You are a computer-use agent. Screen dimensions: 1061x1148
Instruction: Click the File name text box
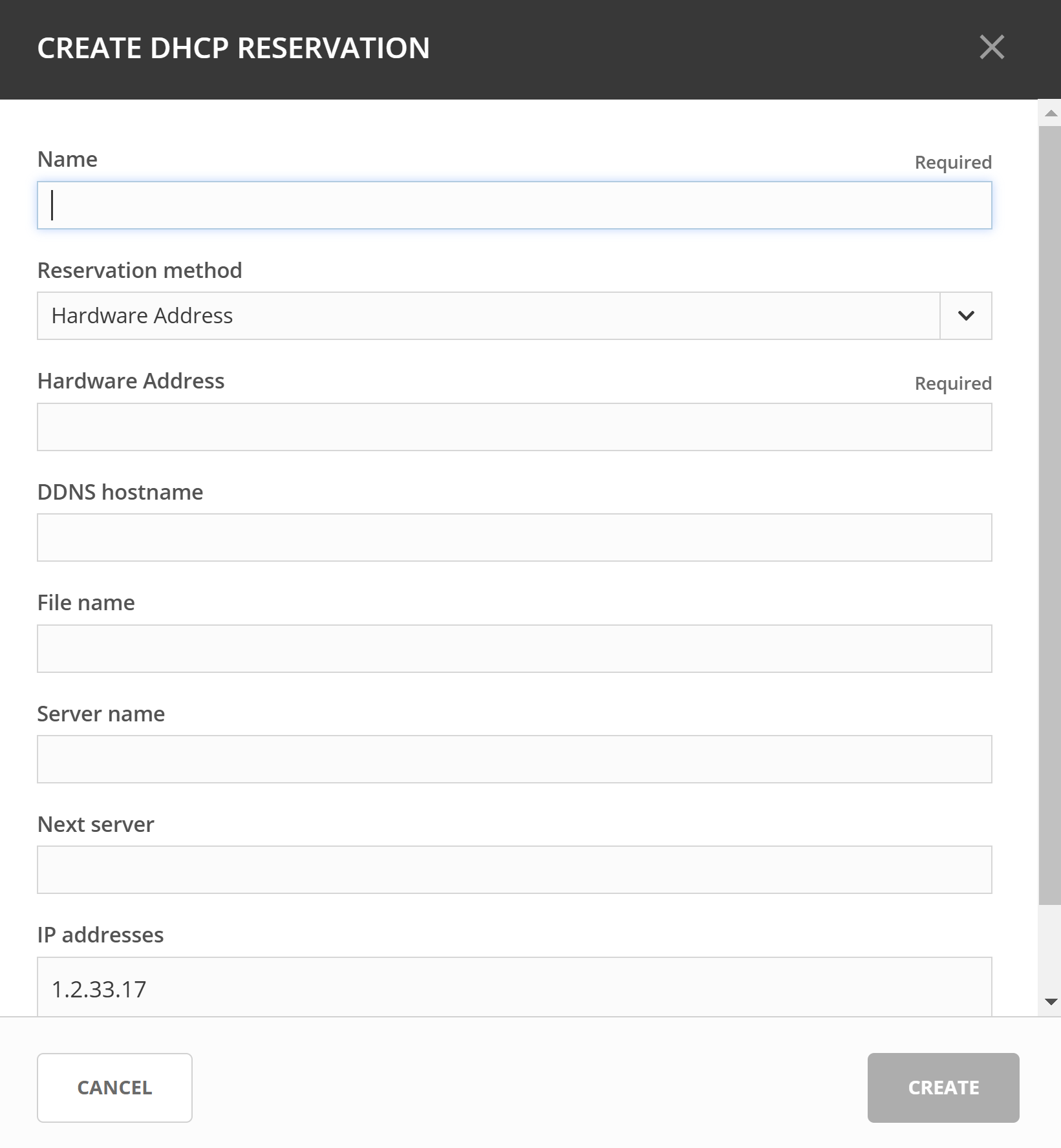(x=514, y=648)
